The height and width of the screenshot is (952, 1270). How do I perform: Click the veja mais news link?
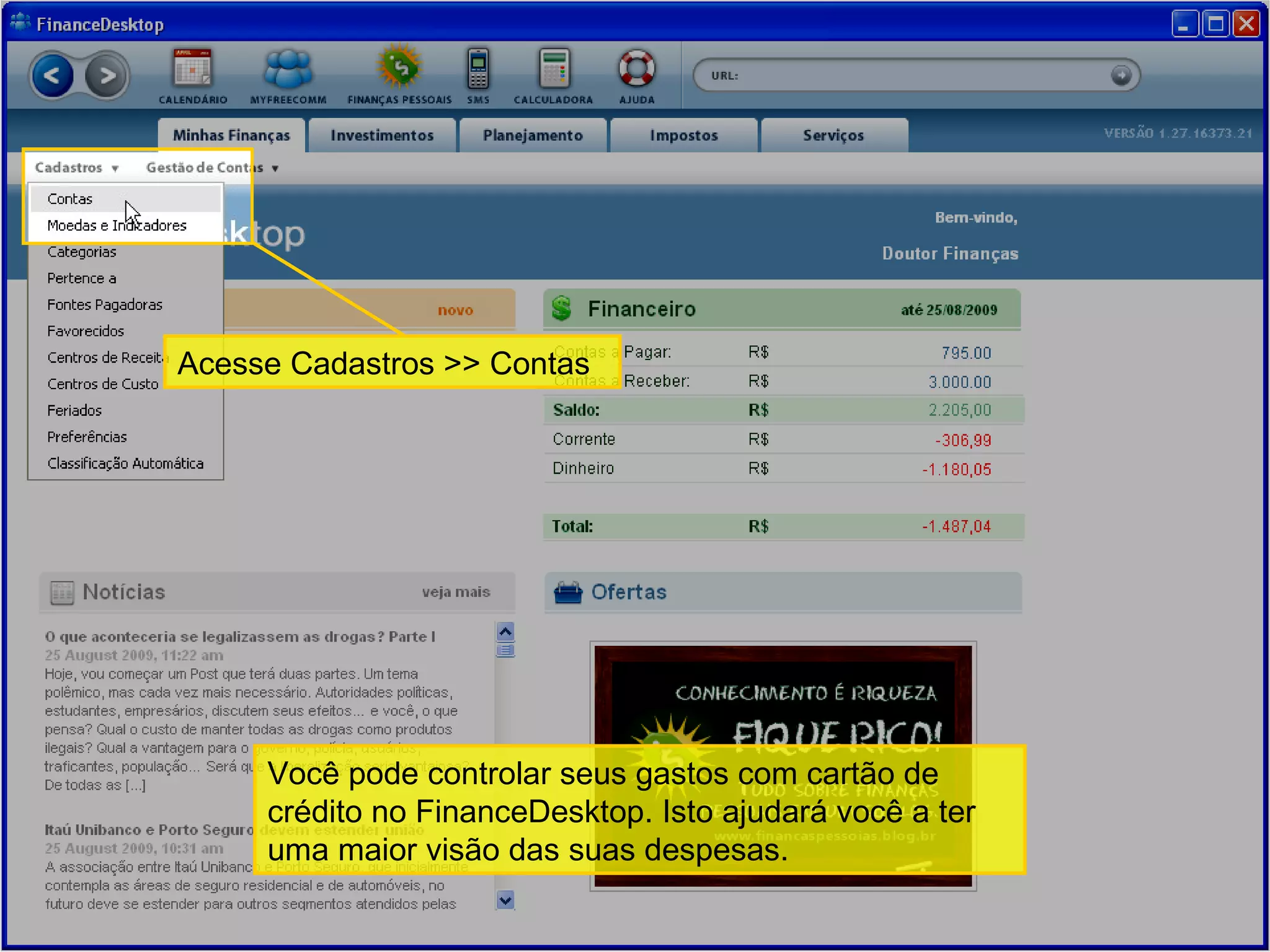pyautogui.click(x=456, y=592)
